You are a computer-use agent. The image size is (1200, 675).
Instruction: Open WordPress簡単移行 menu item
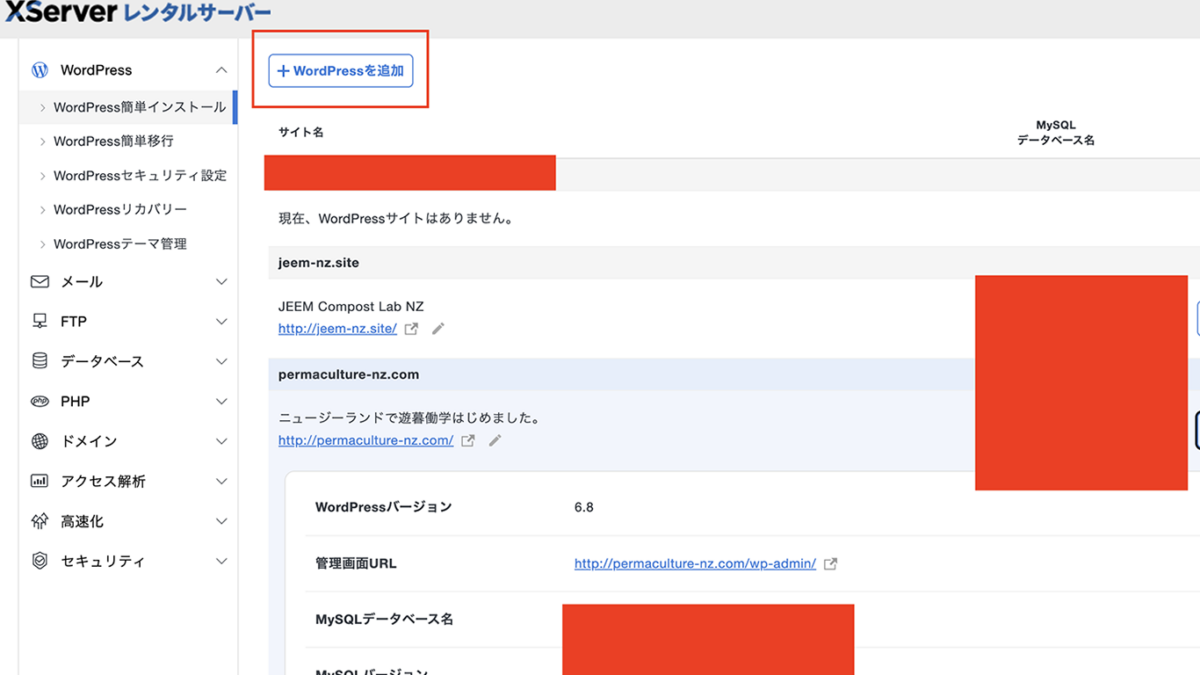click(x=113, y=141)
